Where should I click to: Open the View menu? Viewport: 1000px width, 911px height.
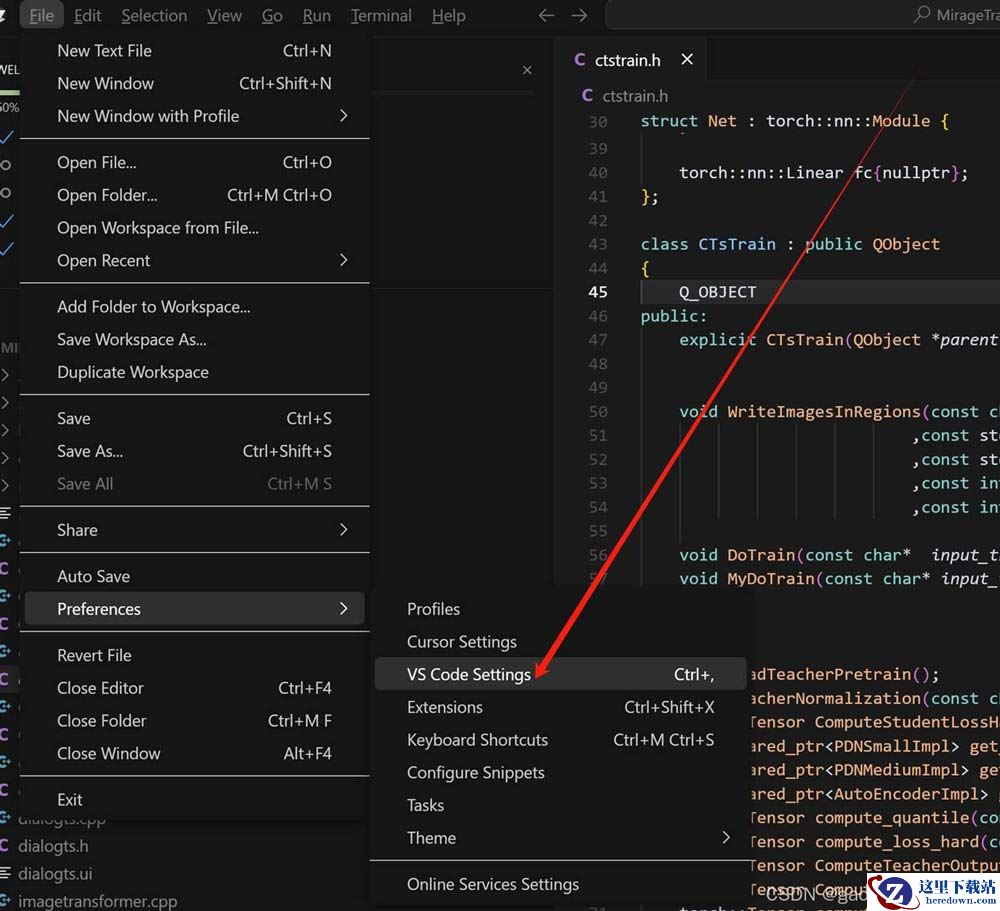(x=224, y=15)
